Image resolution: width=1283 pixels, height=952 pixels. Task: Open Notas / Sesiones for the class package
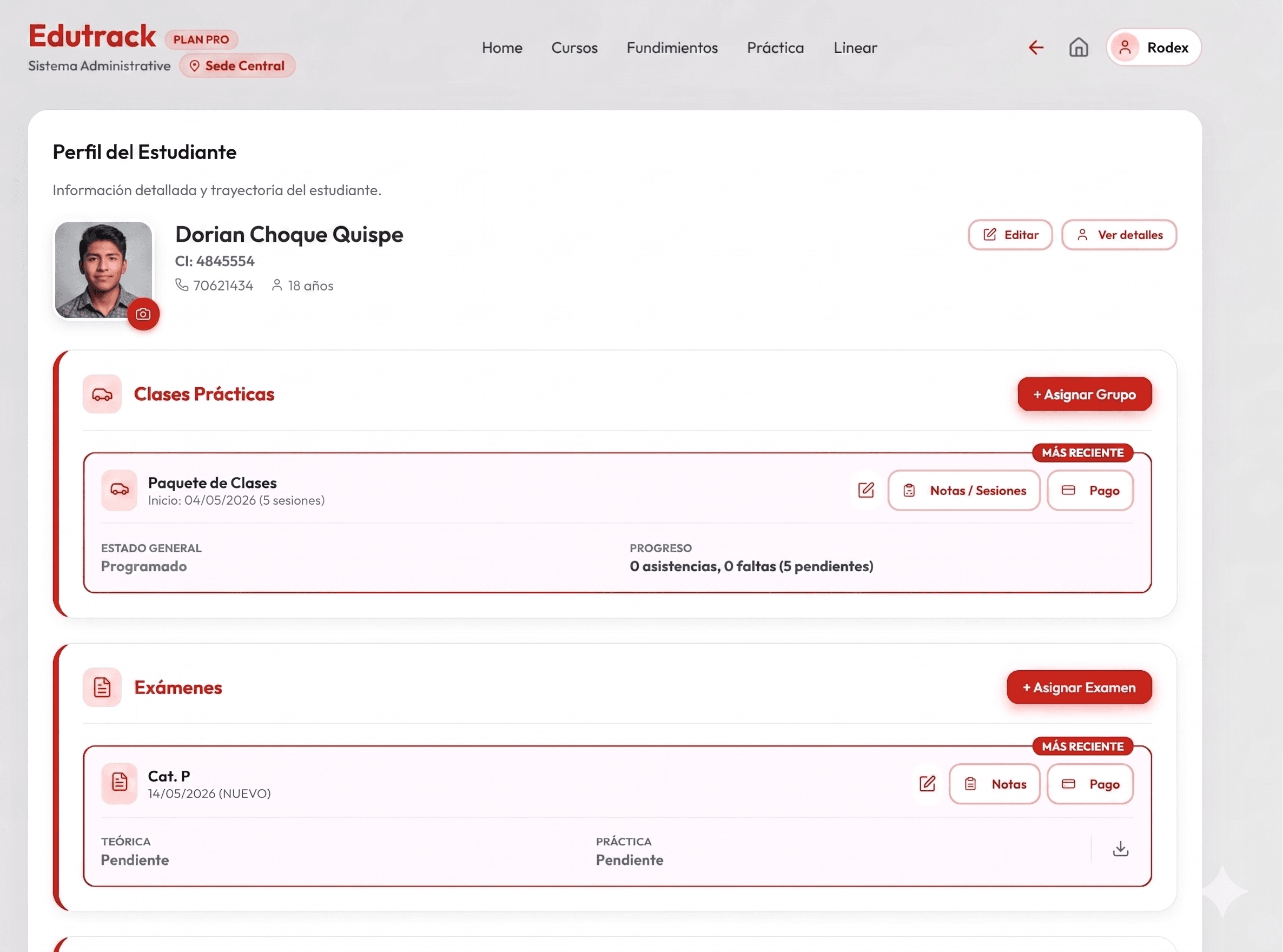point(964,491)
